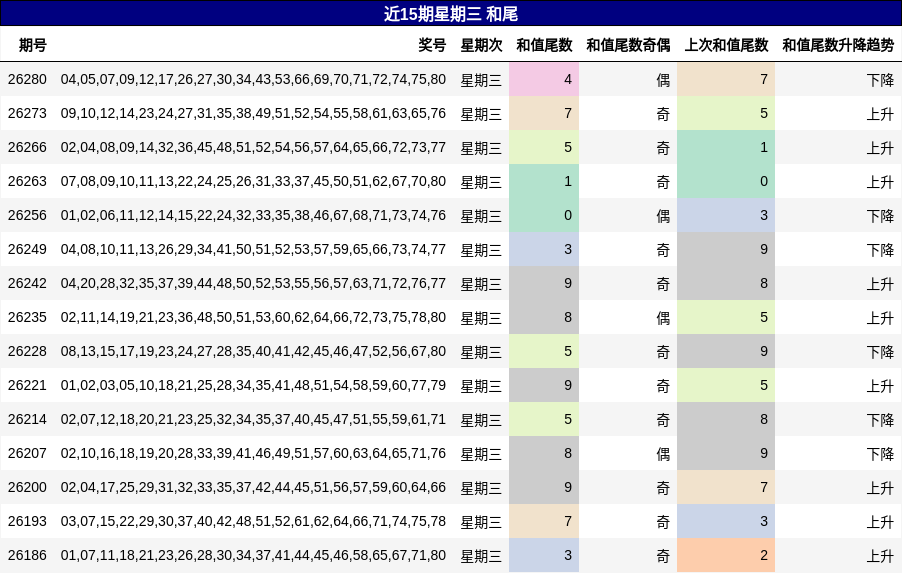The height and width of the screenshot is (573, 902).
Task: Click winning numbers beginning 08,13,15,17,19
Action: [253, 351]
